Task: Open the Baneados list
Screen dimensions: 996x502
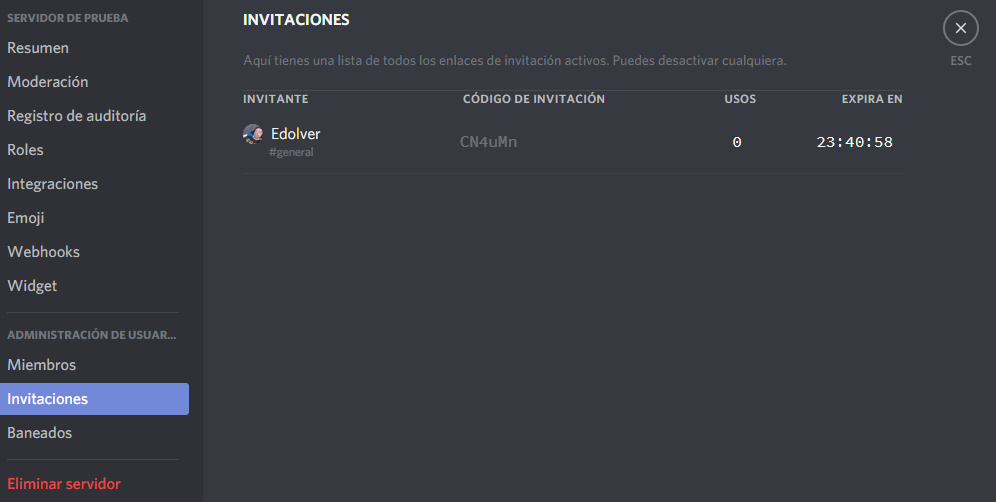Action: tap(40, 433)
